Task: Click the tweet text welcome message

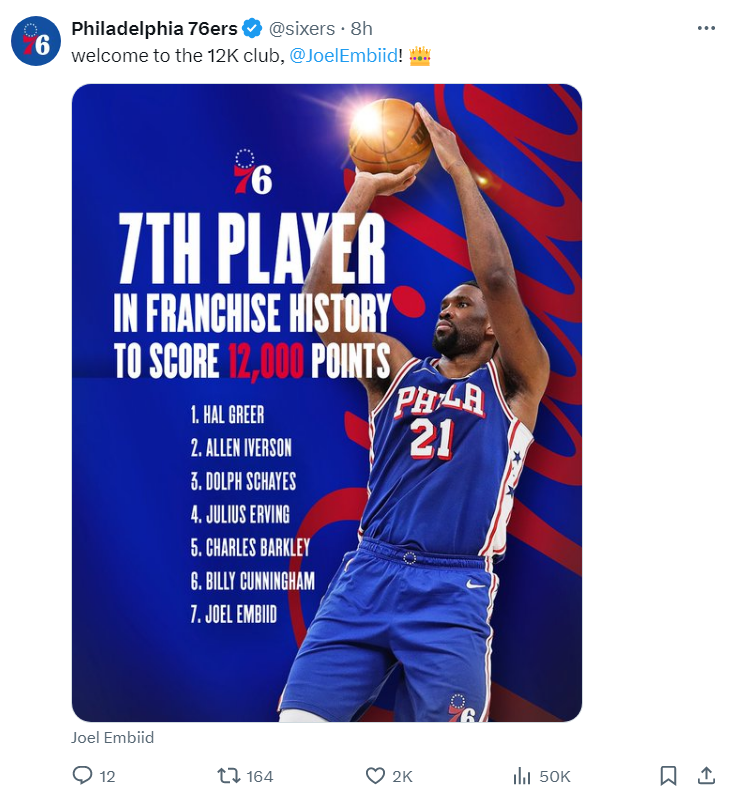Action: [x=251, y=55]
